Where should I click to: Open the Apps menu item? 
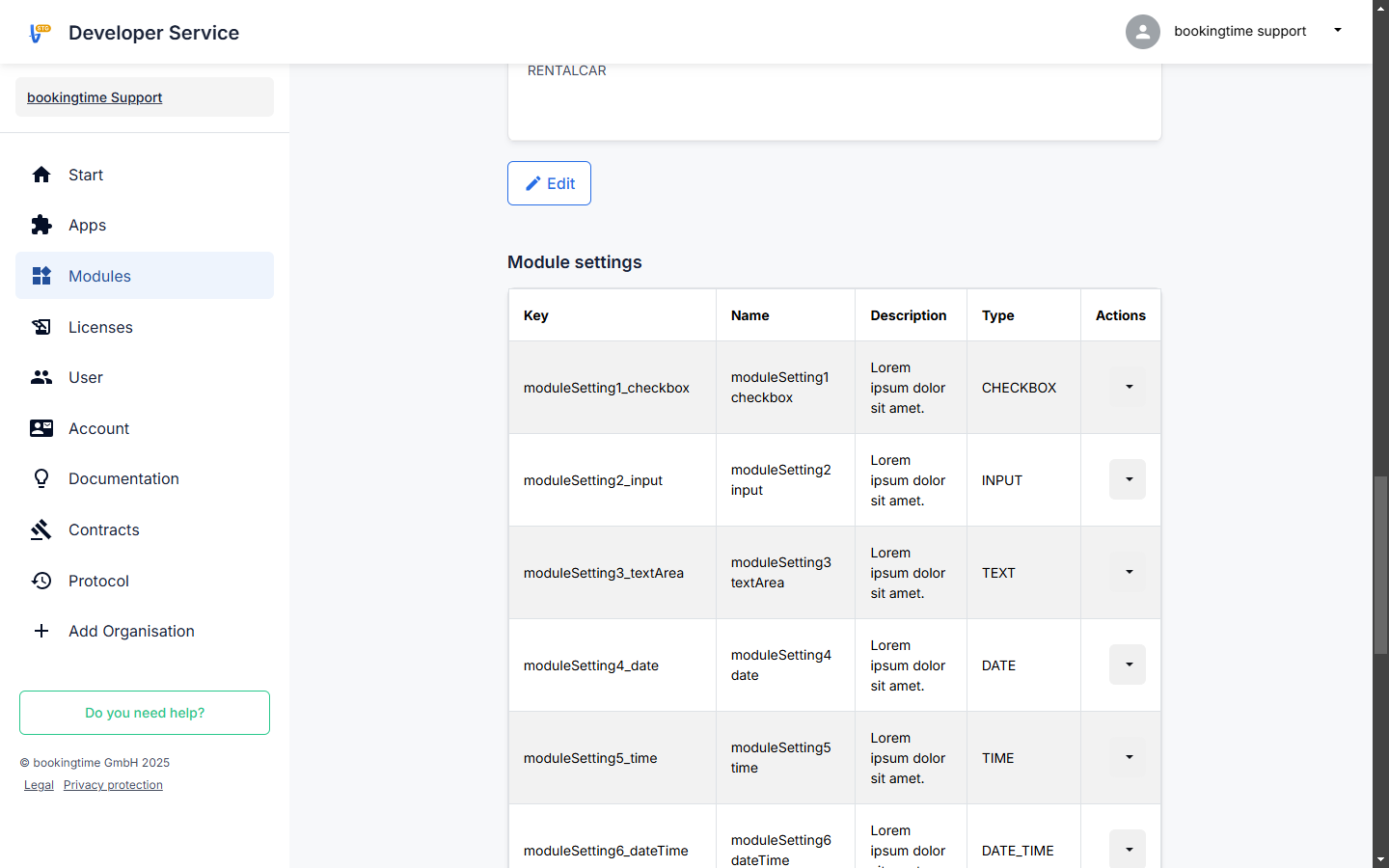[x=145, y=225]
